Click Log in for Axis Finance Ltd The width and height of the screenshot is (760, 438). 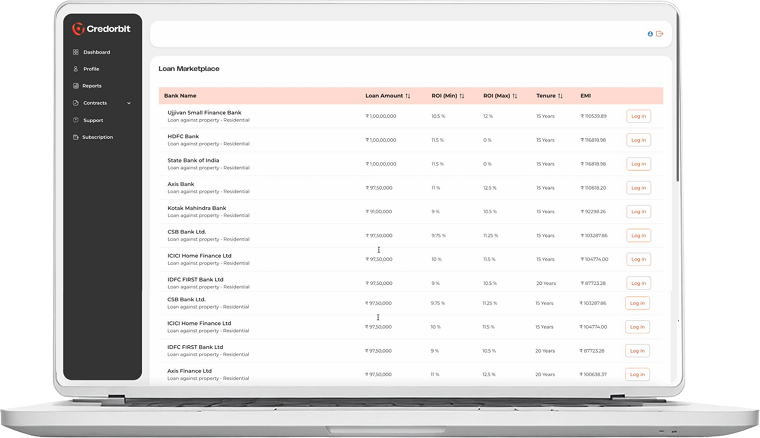[637, 375]
